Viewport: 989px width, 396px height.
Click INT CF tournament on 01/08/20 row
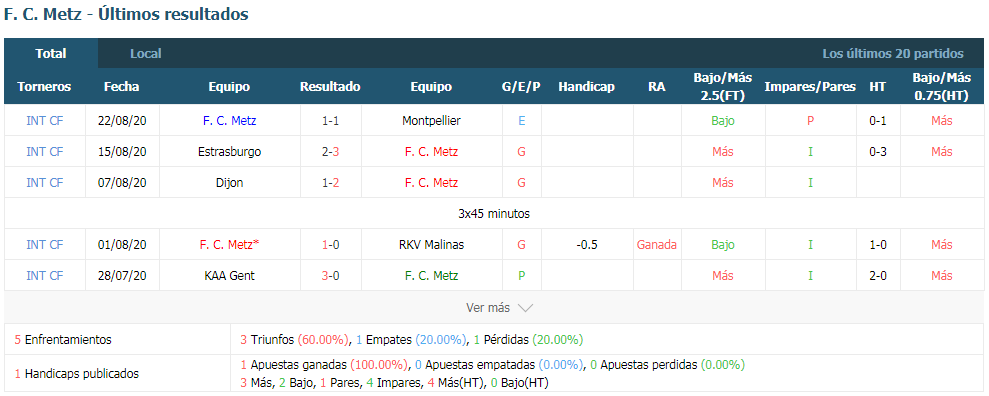click(45, 245)
